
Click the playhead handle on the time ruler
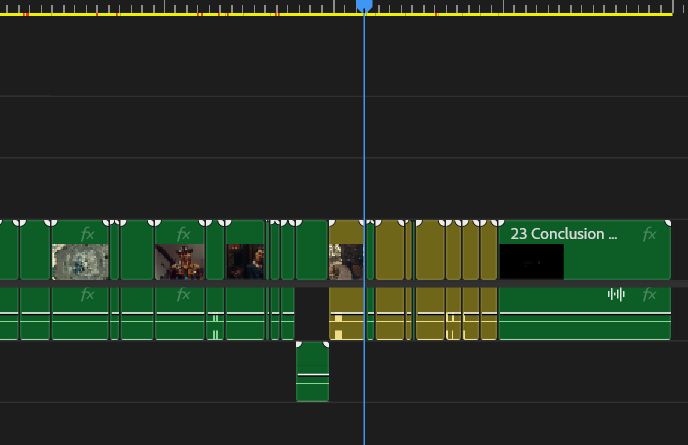[x=364, y=6]
